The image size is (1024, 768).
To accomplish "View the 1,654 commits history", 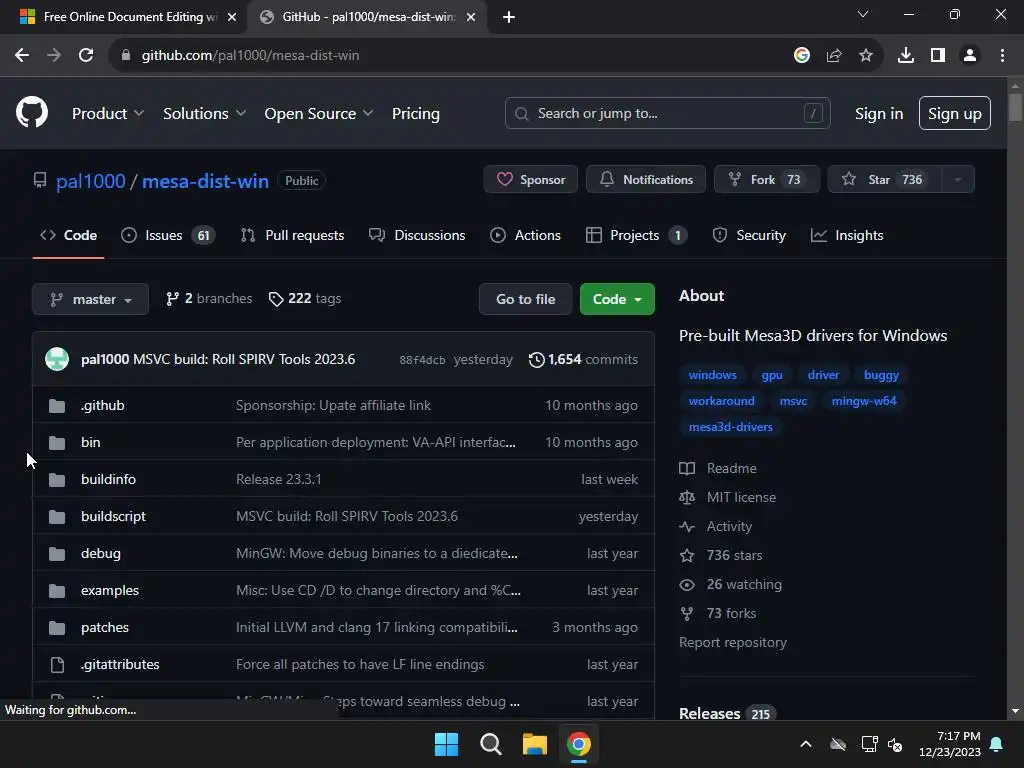I will (x=583, y=359).
